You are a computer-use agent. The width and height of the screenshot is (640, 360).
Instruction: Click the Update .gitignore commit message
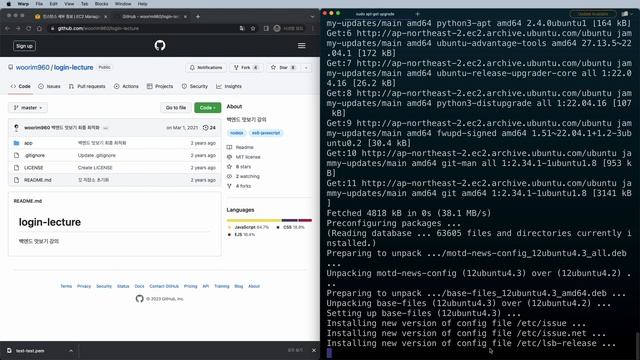pyautogui.click(x=97, y=156)
